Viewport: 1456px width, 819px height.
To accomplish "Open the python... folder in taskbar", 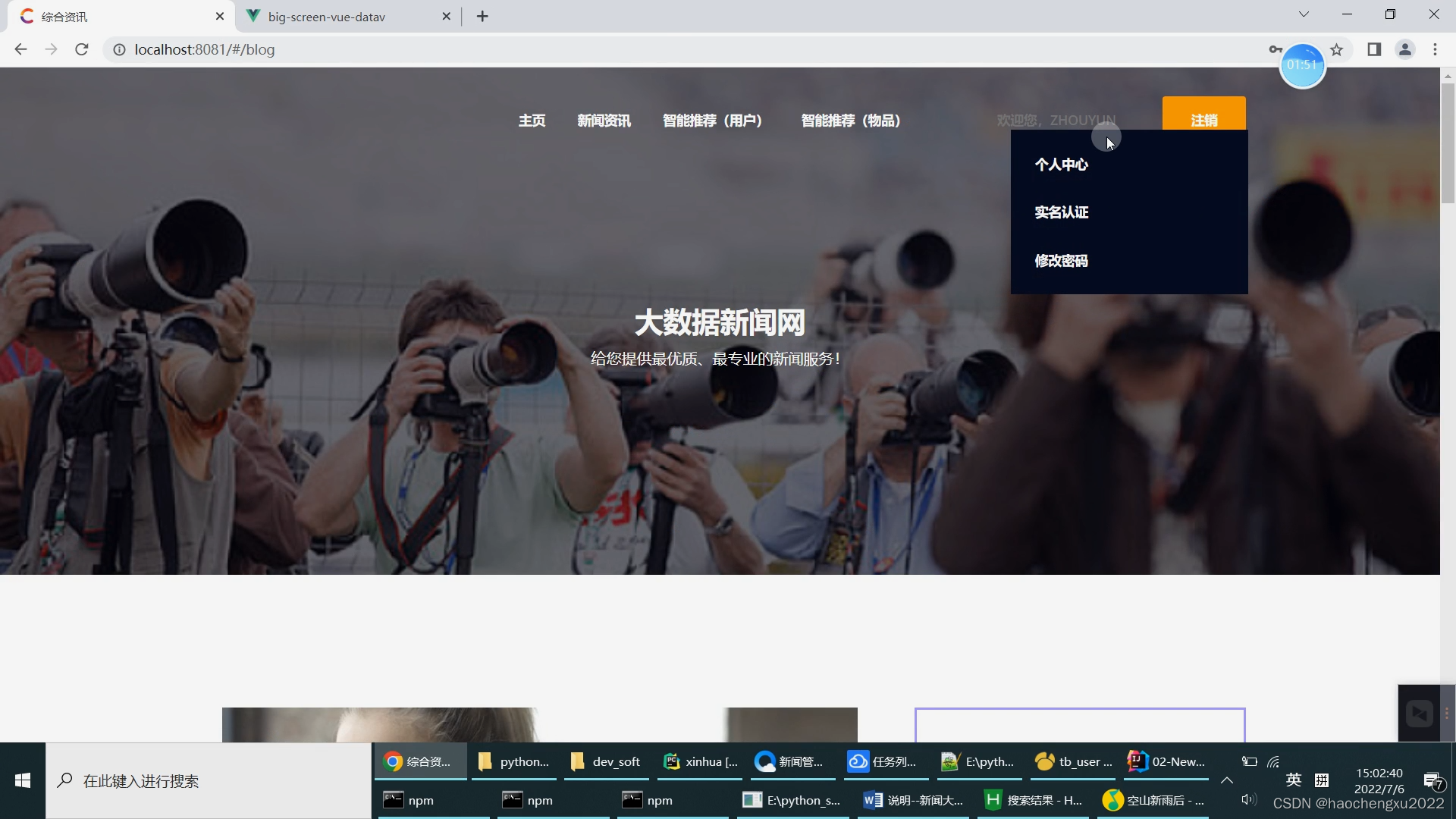I will point(514,761).
